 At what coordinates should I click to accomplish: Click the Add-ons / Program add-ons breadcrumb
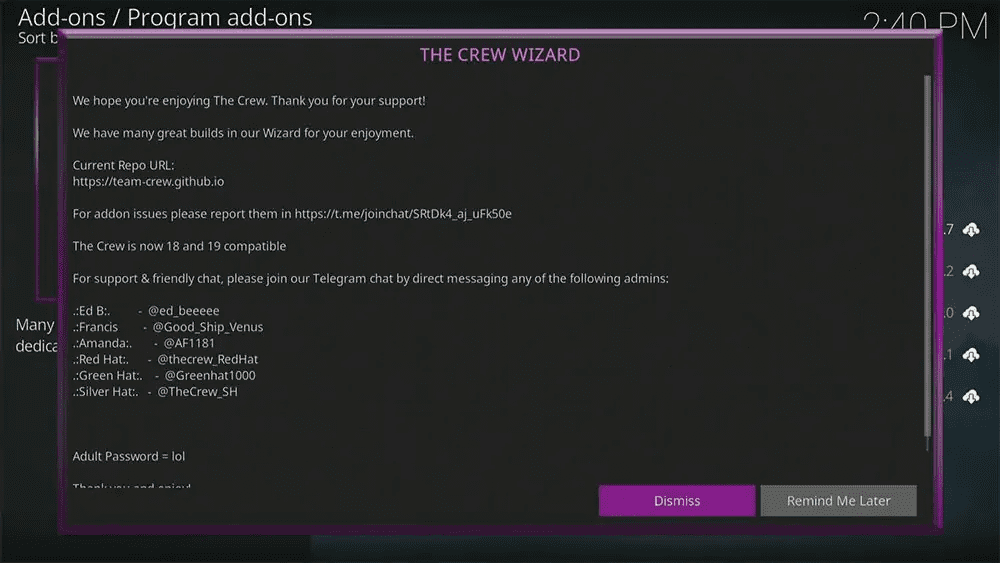click(x=165, y=18)
